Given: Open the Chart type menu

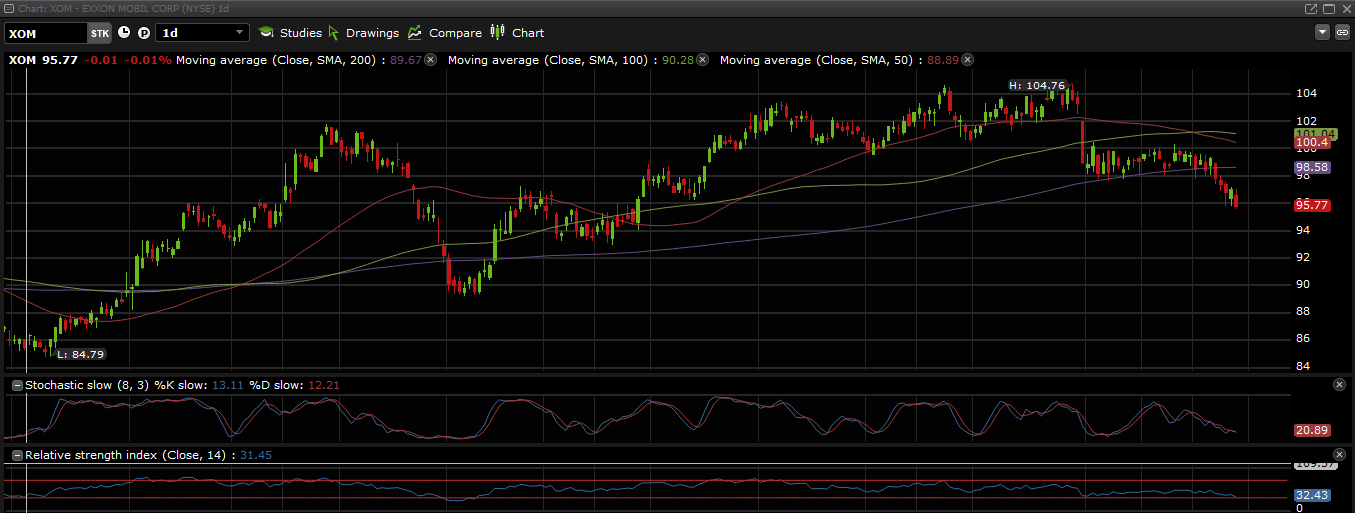Looking at the screenshot, I should [x=517, y=33].
